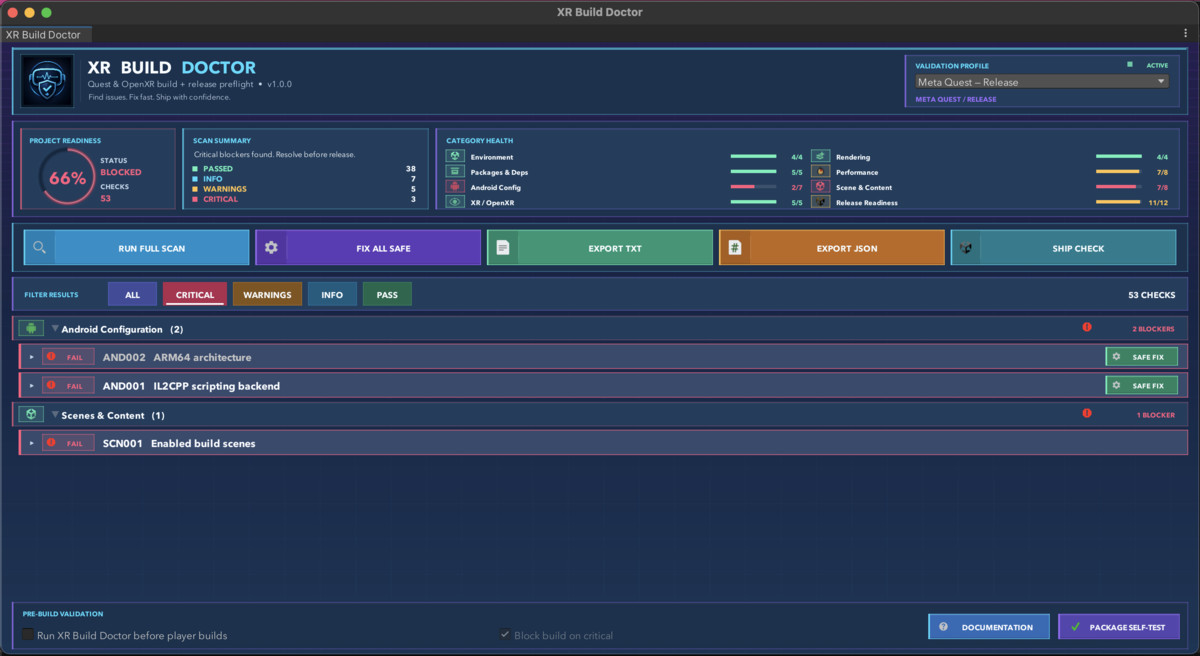Click the checkmark icon on Package Self-Test

click(x=1075, y=627)
